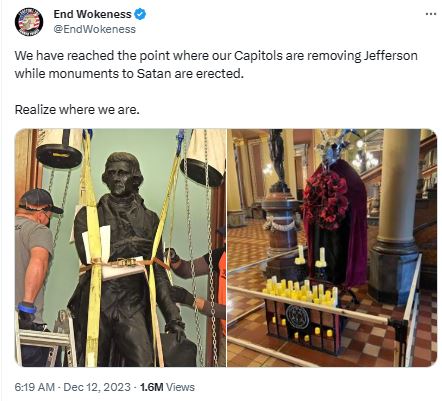Open the three-dot more options menu
The image size is (442, 401).
pos(431,14)
